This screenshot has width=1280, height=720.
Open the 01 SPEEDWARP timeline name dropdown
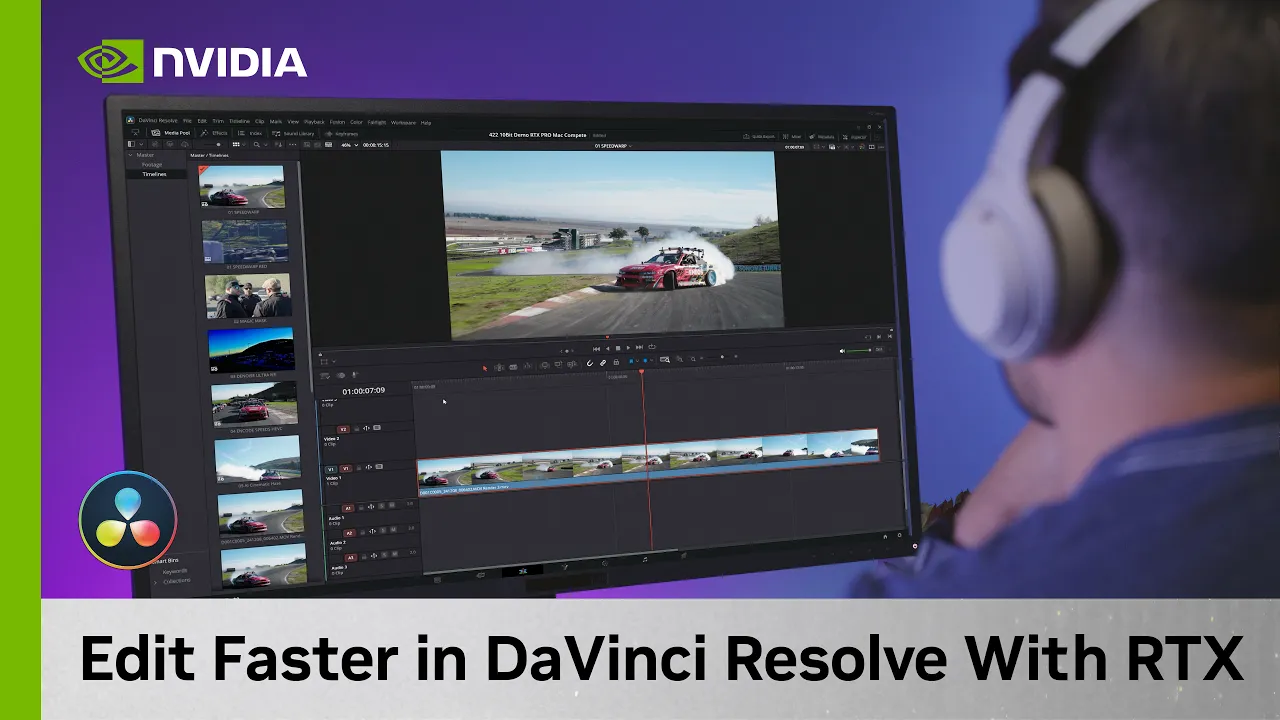(x=613, y=146)
